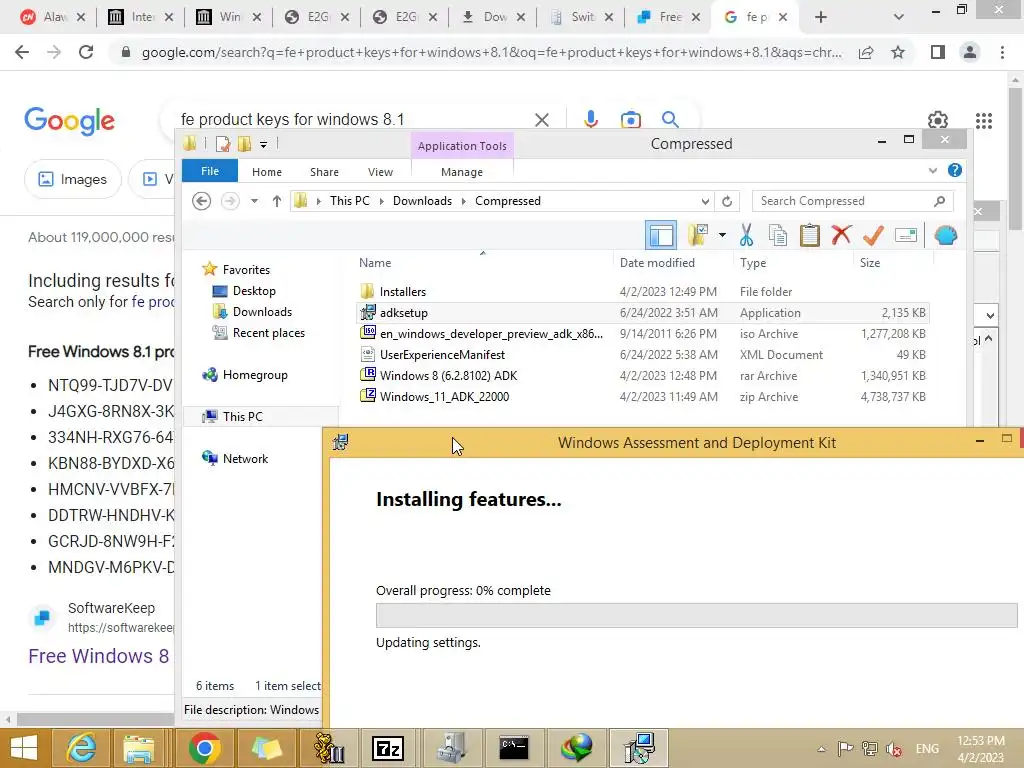This screenshot has height=768, width=1024.
Task: Select Network in navigation pane
Action: (244, 458)
